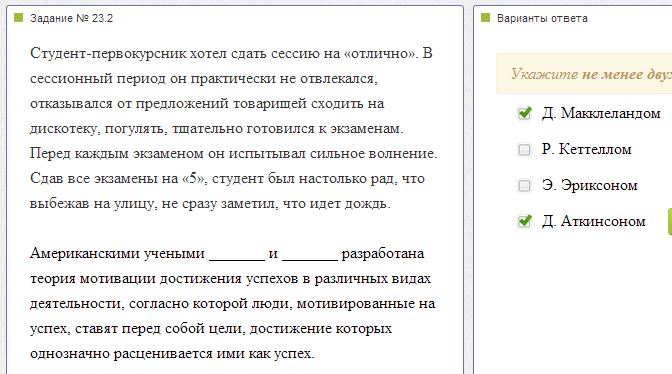Click the second blank before разработана
The image size is (672, 374).
tap(310, 254)
